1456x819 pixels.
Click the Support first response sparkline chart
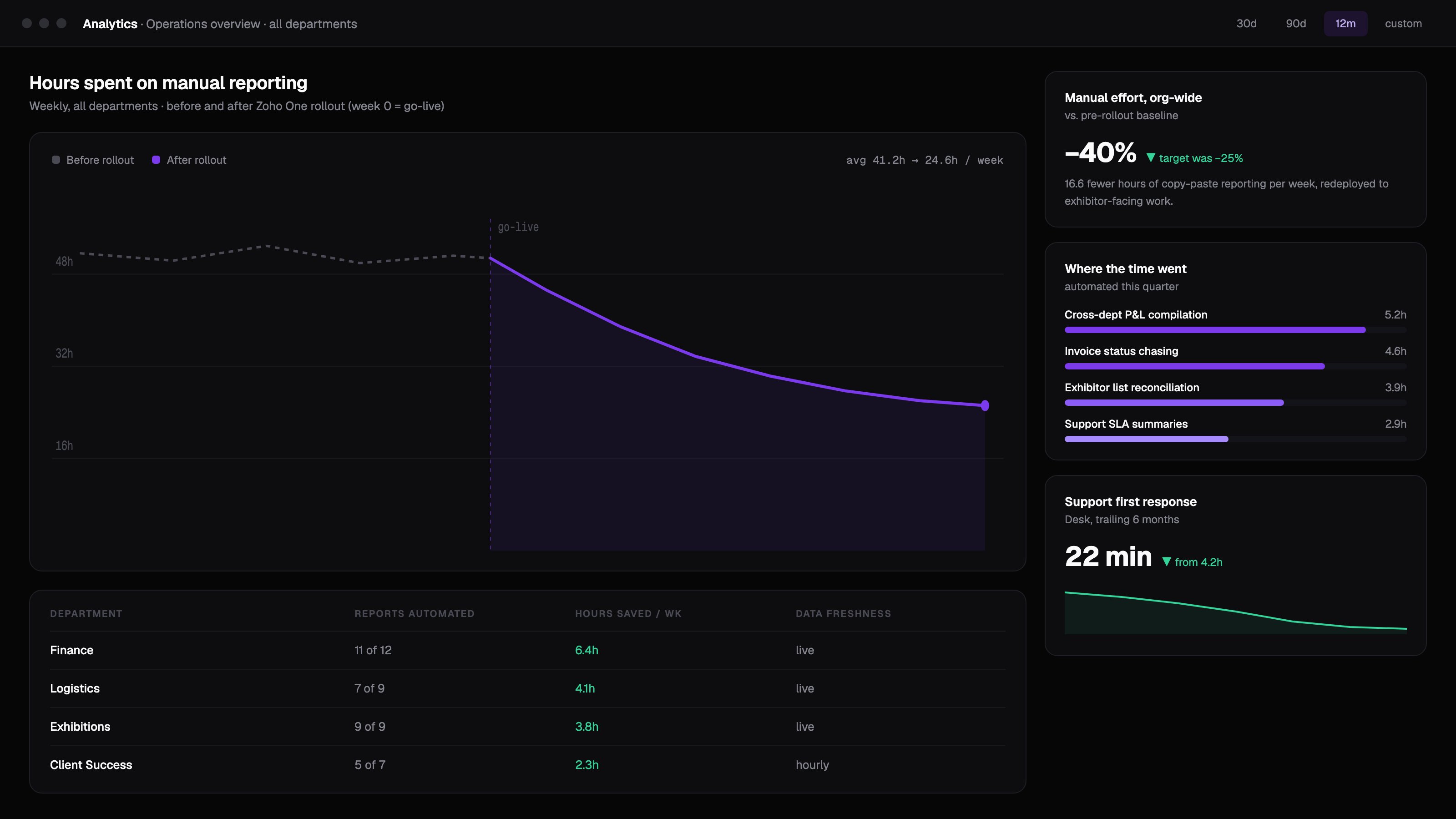(1236, 613)
